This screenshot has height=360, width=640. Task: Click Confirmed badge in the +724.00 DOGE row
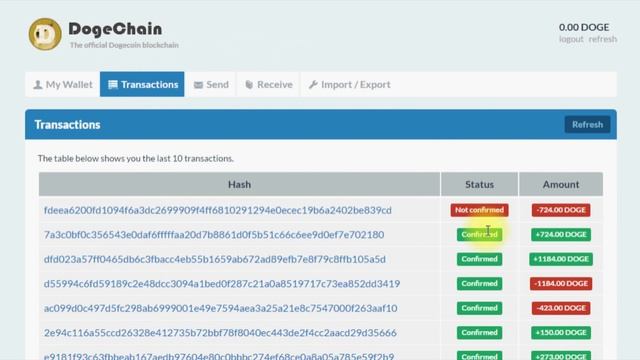479,235
